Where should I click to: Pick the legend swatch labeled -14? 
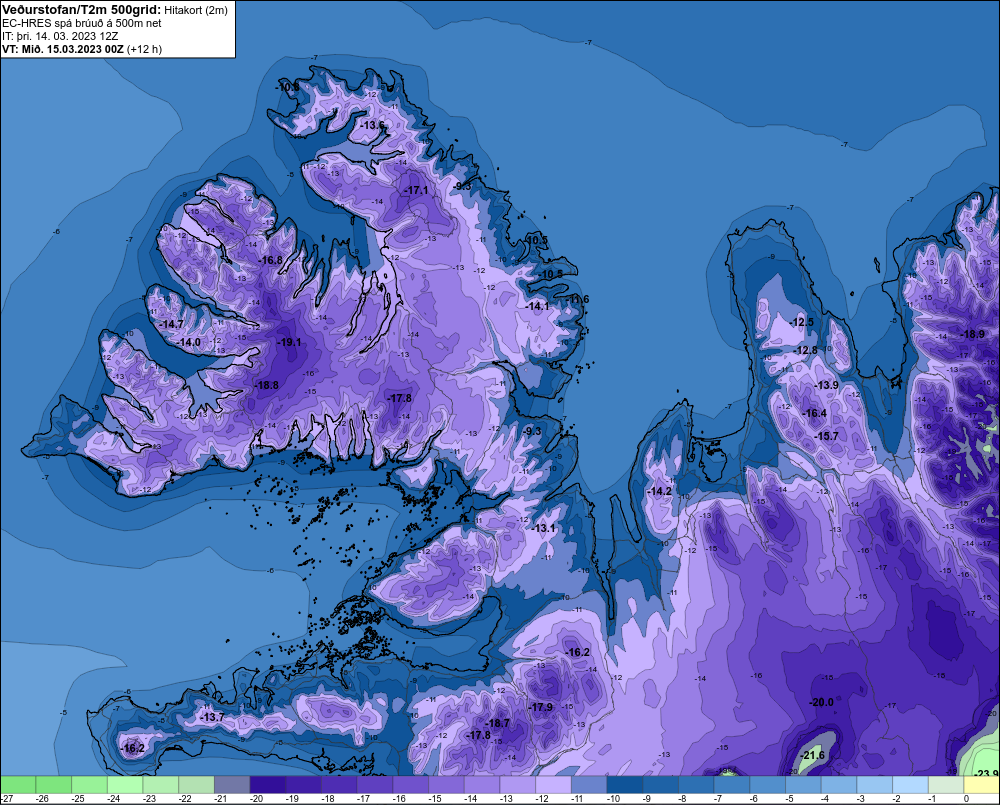[x=482, y=785]
